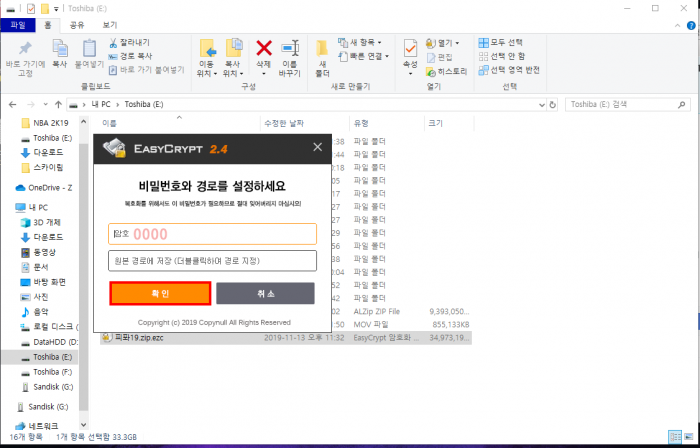
Task: Switch to Details view icon in status bar
Action: (x=675, y=436)
